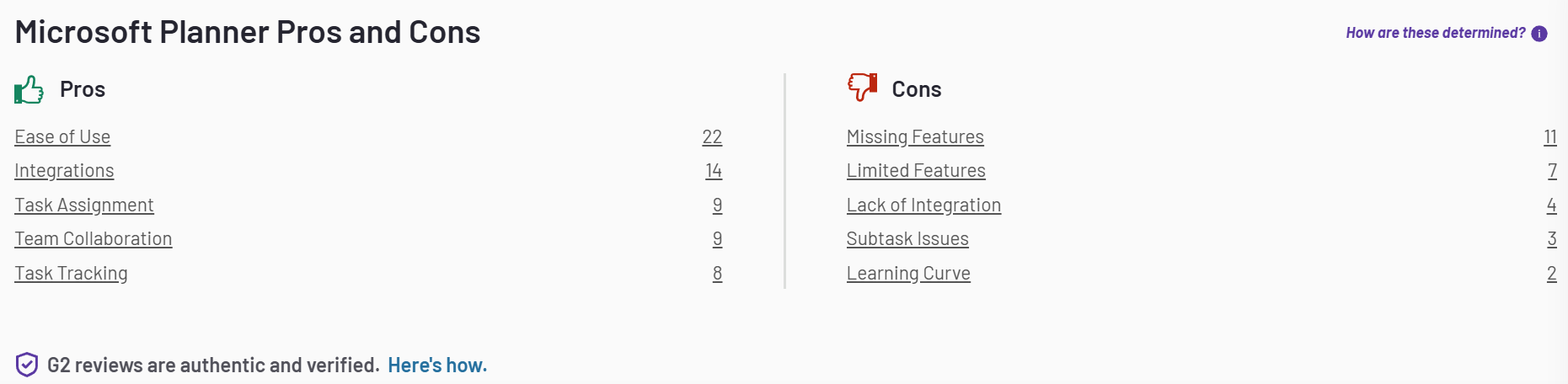1568x384 pixels.
Task: Click the red thumbs-down Cons icon
Action: coord(862,87)
